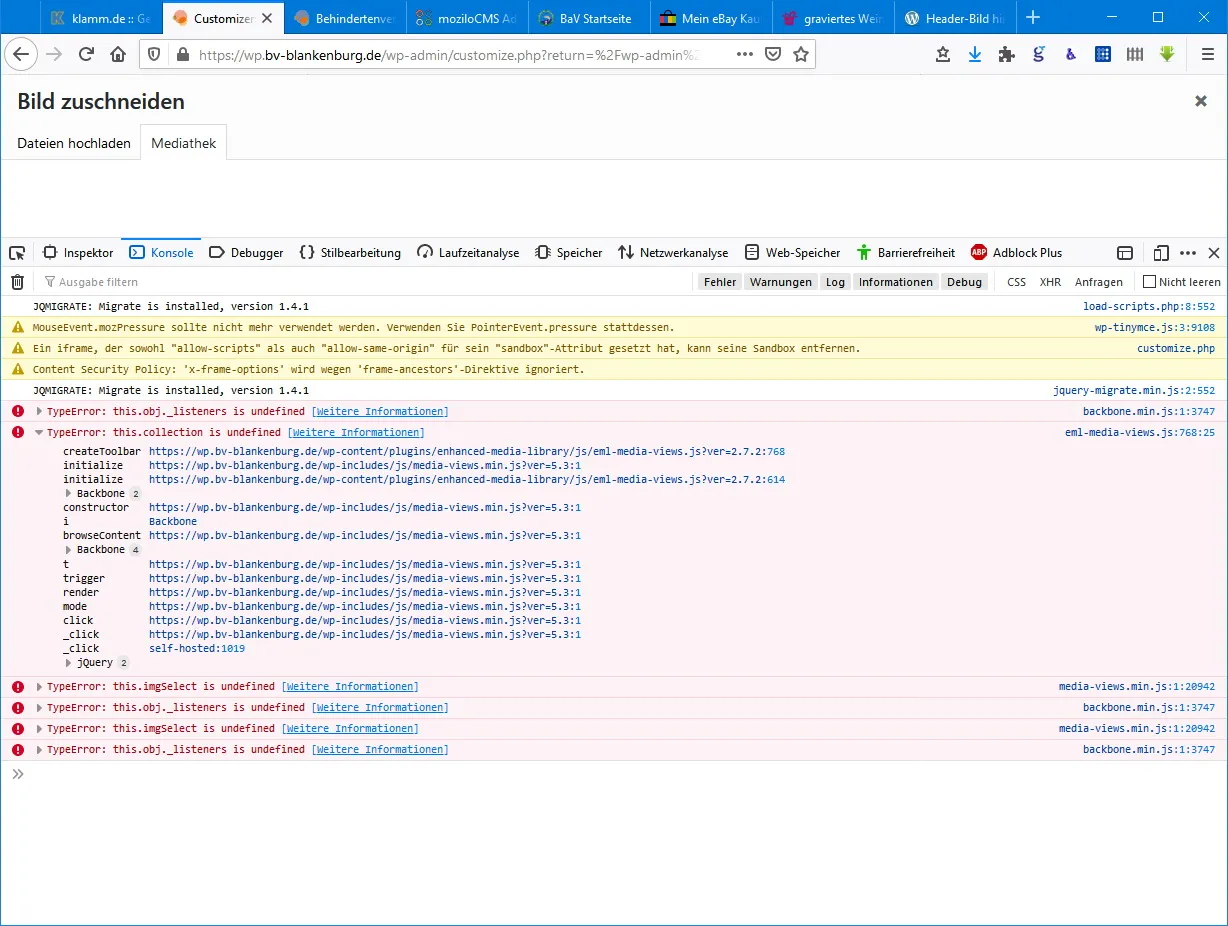The width and height of the screenshot is (1228, 926).
Task: Bookmark this page with the star icon
Action: point(800,55)
